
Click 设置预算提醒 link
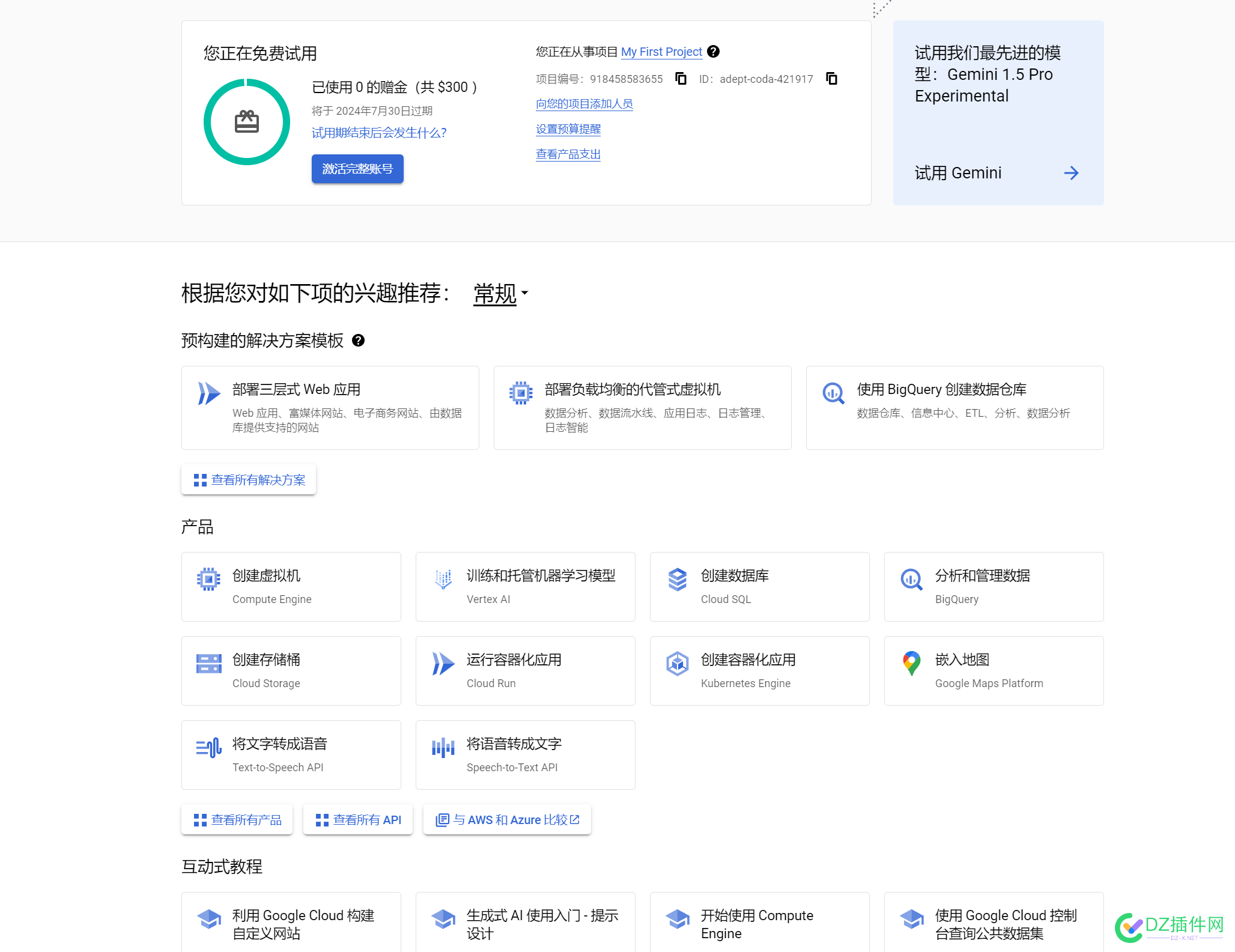click(568, 129)
